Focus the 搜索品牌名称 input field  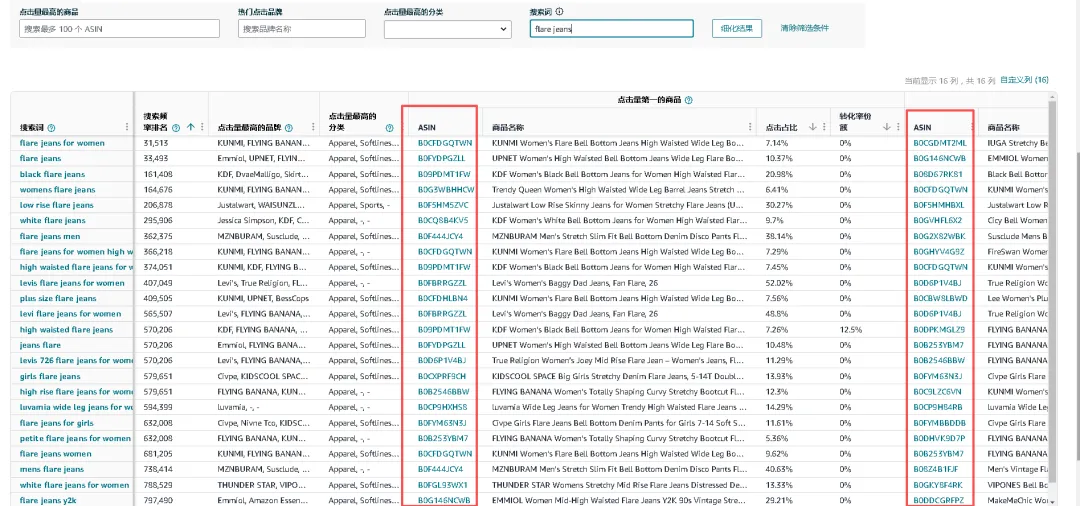302,28
